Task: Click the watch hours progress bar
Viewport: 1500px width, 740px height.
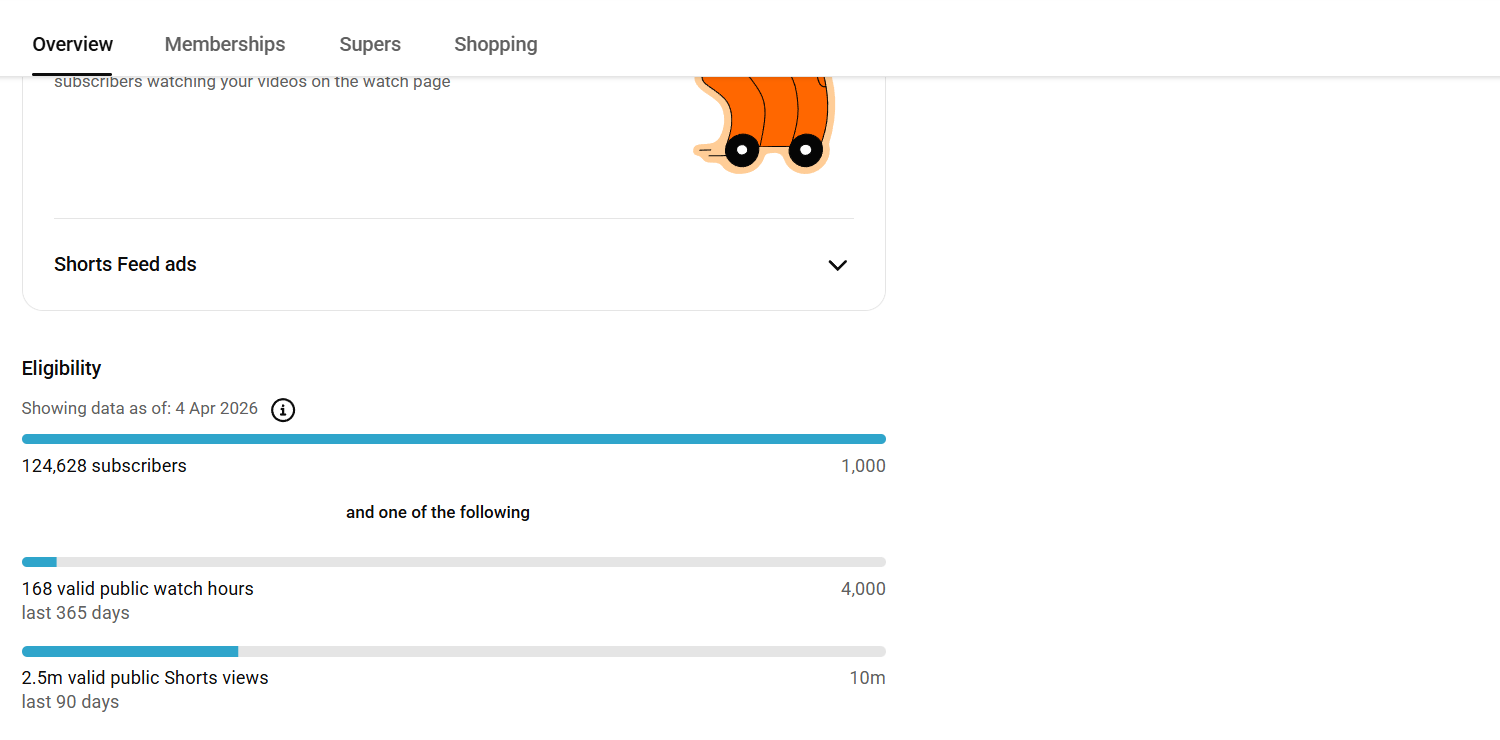Action: 453,562
